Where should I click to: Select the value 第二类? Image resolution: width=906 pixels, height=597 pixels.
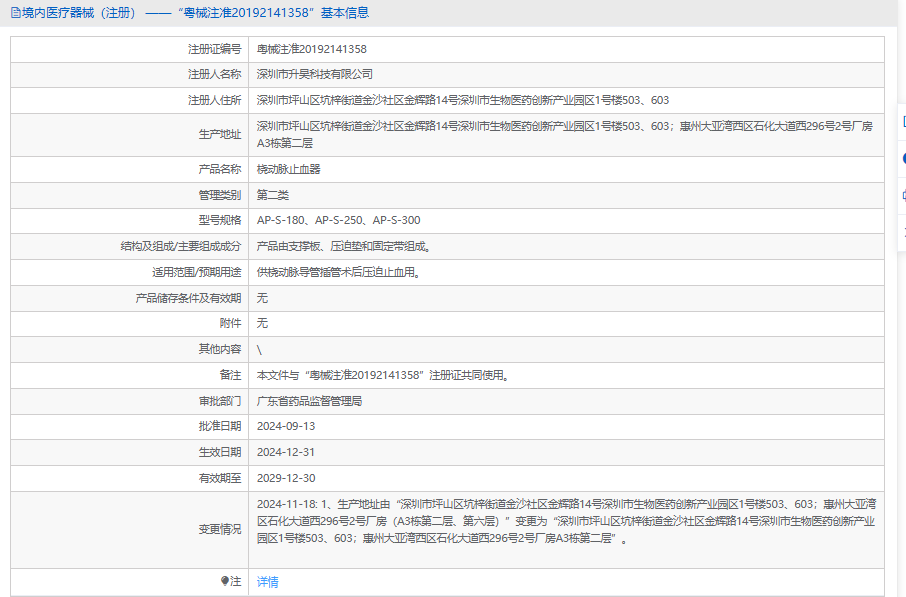pos(273,195)
